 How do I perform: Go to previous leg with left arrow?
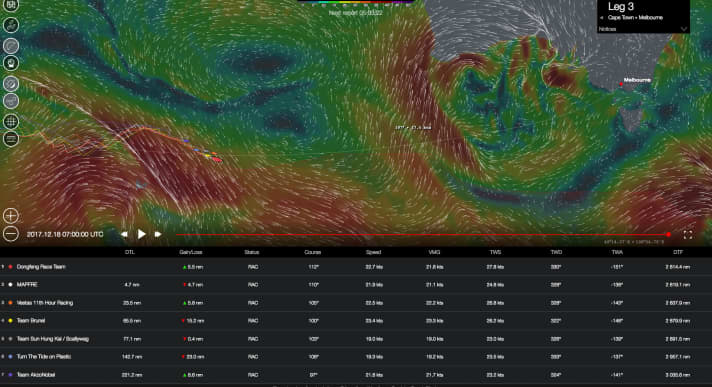tap(602, 18)
